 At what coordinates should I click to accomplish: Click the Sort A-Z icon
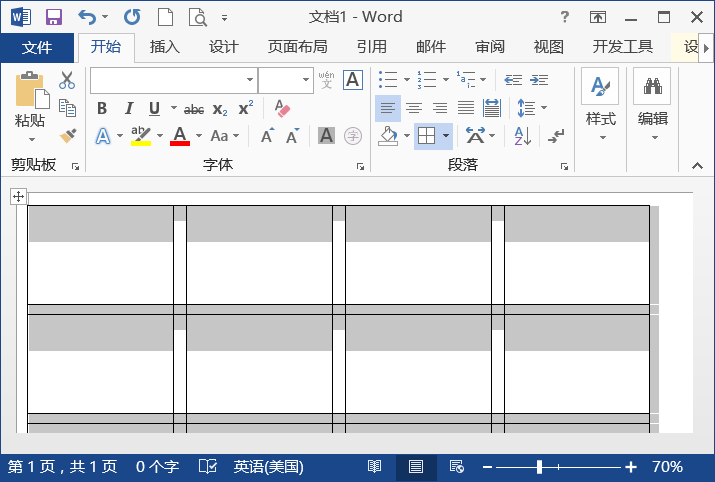tap(523, 136)
